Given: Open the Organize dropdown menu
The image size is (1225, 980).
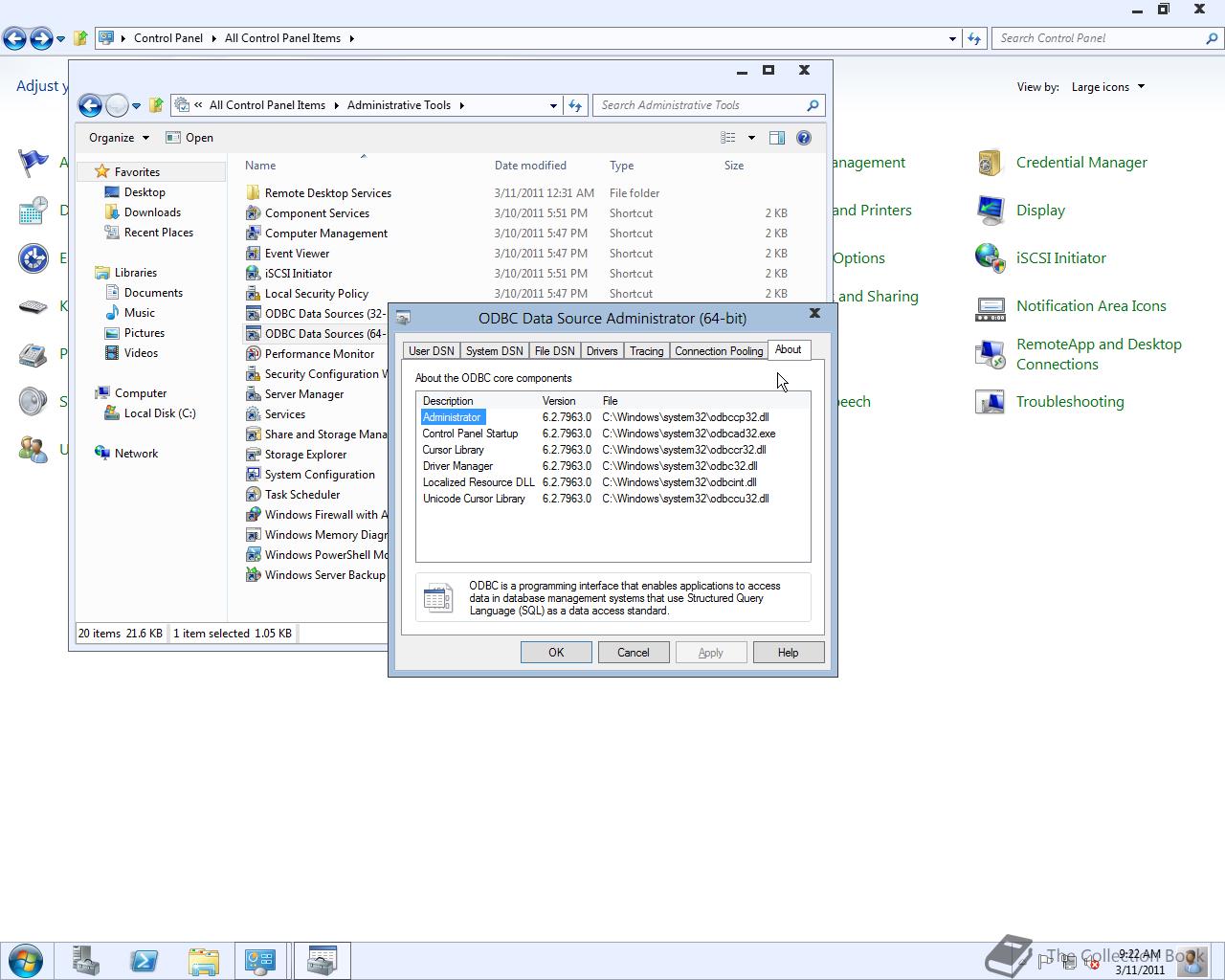Looking at the screenshot, I should click(x=119, y=138).
